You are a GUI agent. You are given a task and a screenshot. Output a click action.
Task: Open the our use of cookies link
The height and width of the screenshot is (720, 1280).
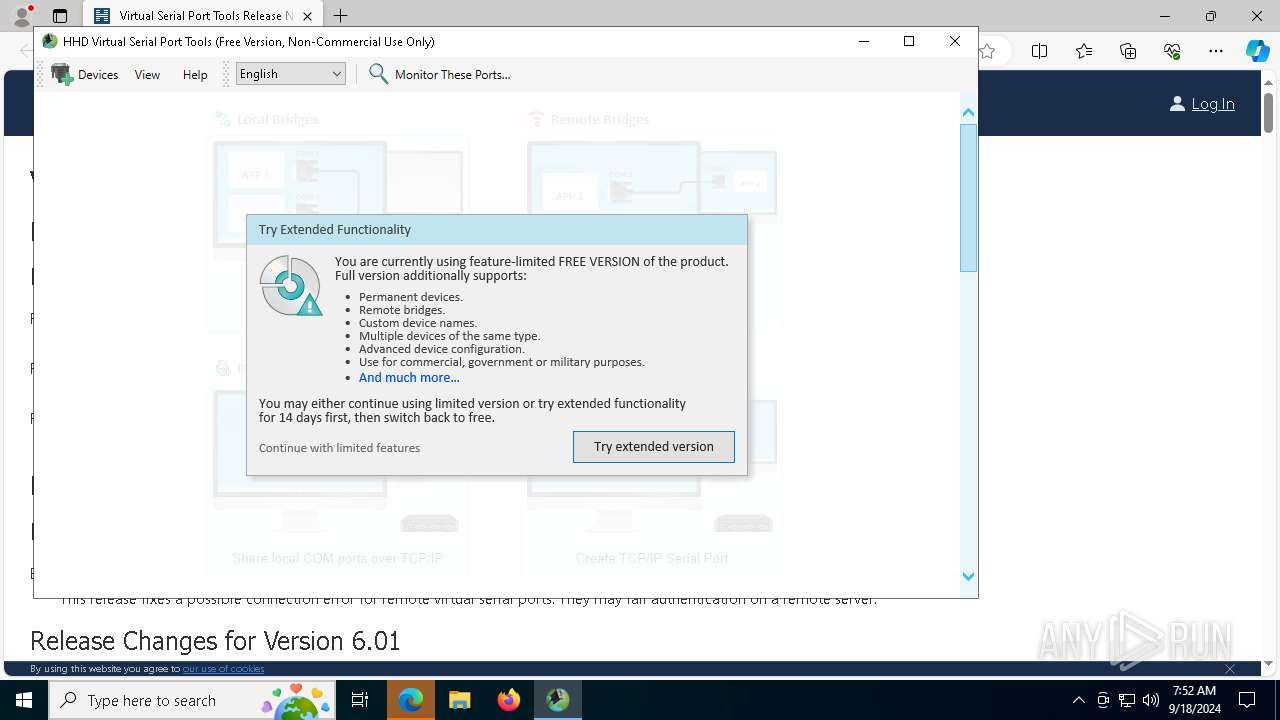[x=223, y=669]
